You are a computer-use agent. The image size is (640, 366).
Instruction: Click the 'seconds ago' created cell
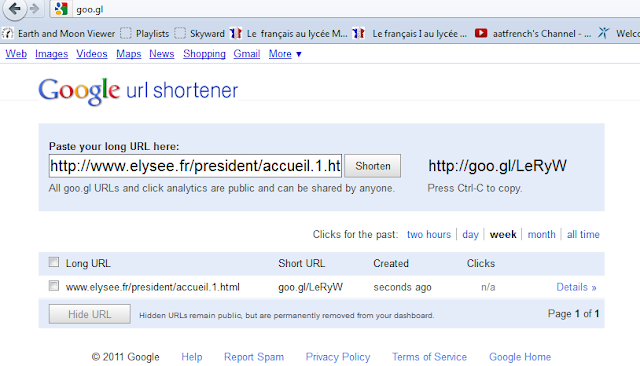[402, 287]
